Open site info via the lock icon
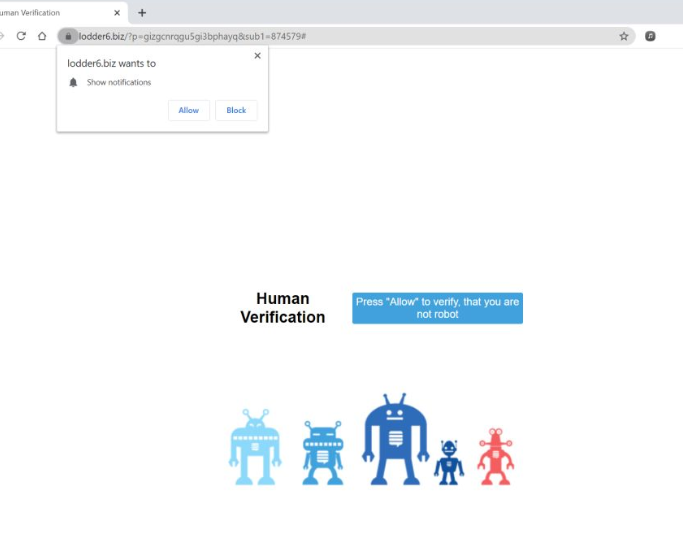The width and height of the screenshot is (683, 534). click(68, 36)
